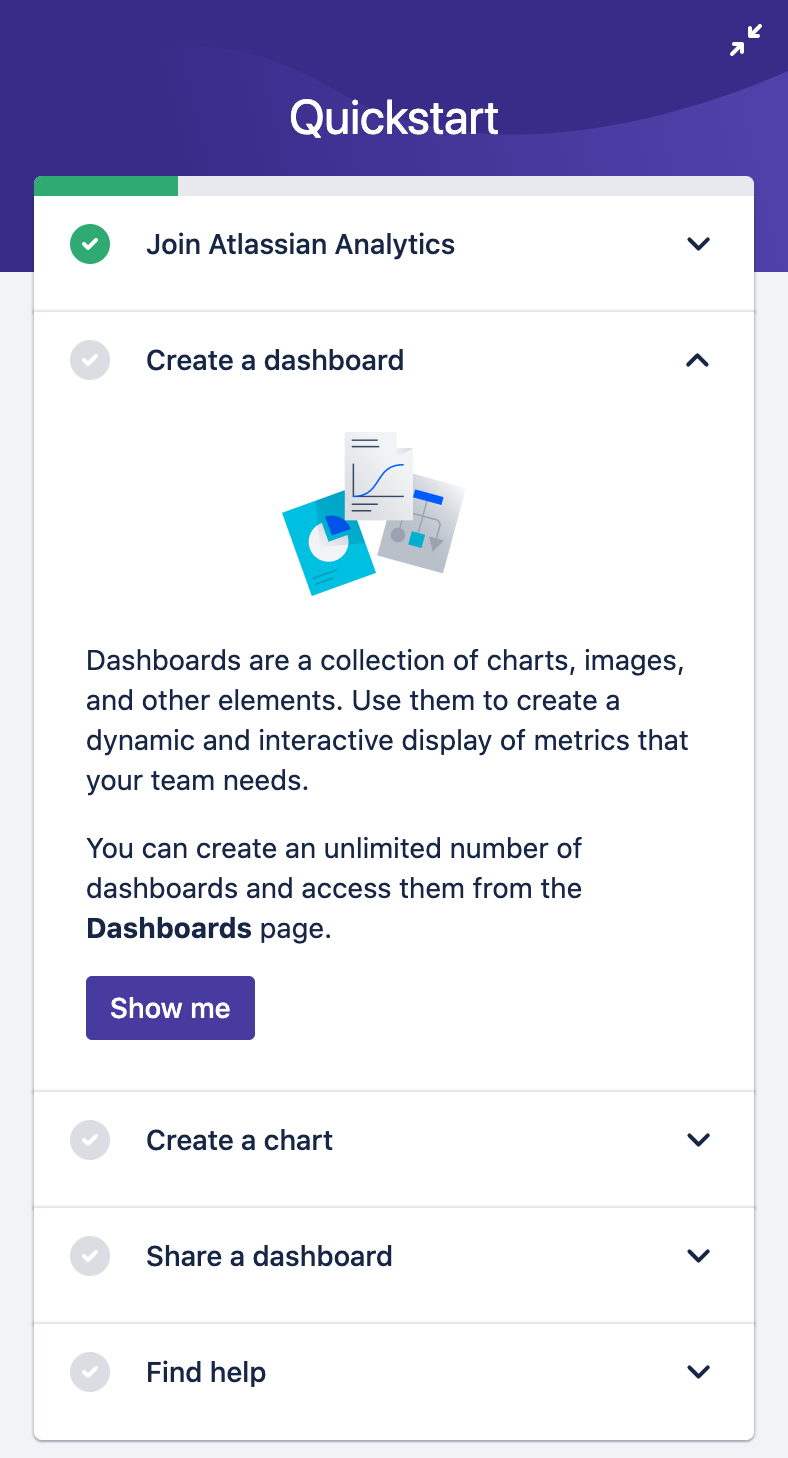The height and width of the screenshot is (1458, 788).
Task: Select the Share a dashboard item title
Action: [x=269, y=1256]
